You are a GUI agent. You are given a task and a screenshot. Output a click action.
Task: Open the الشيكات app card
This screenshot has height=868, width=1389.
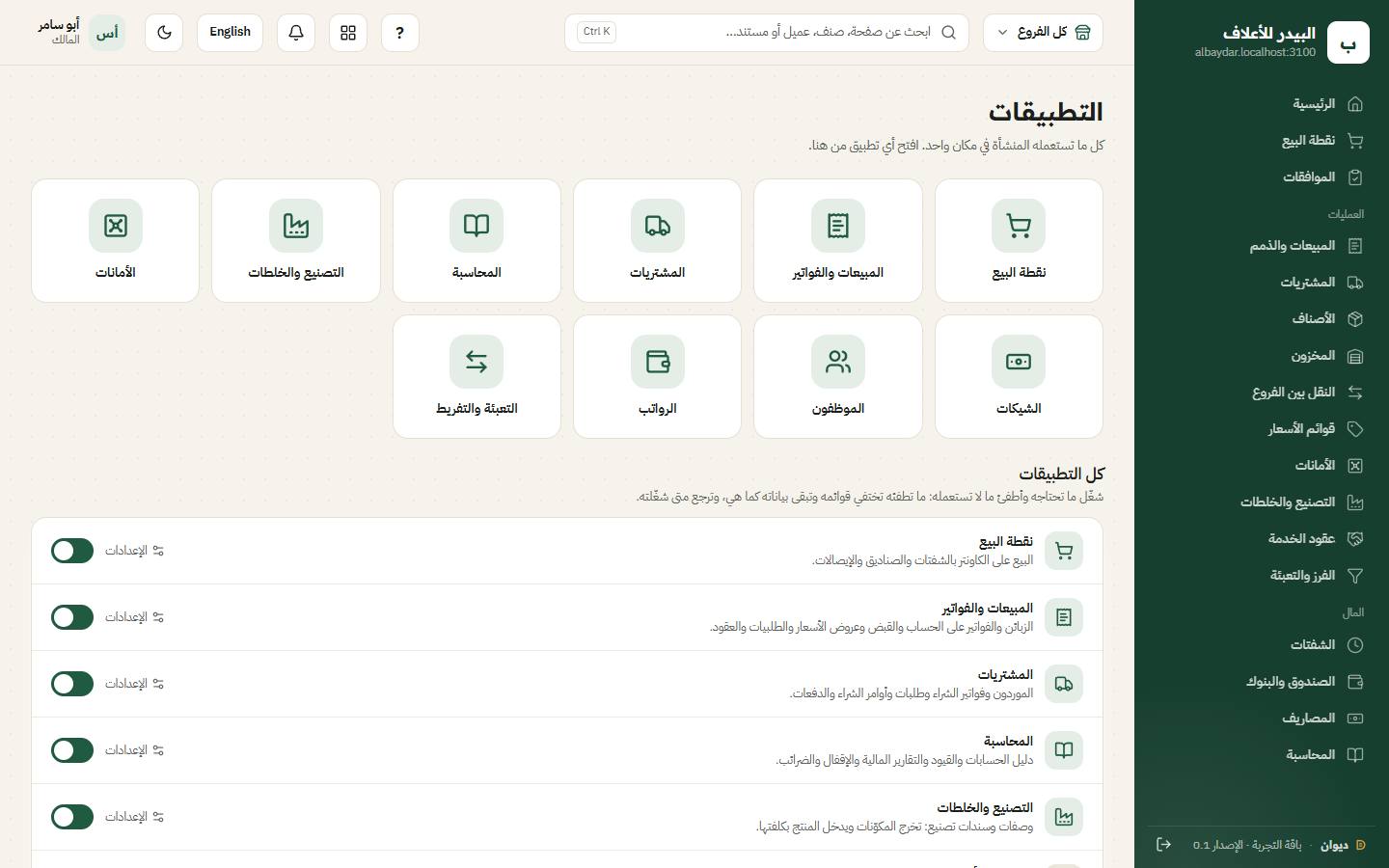pyautogui.click(x=1019, y=376)
